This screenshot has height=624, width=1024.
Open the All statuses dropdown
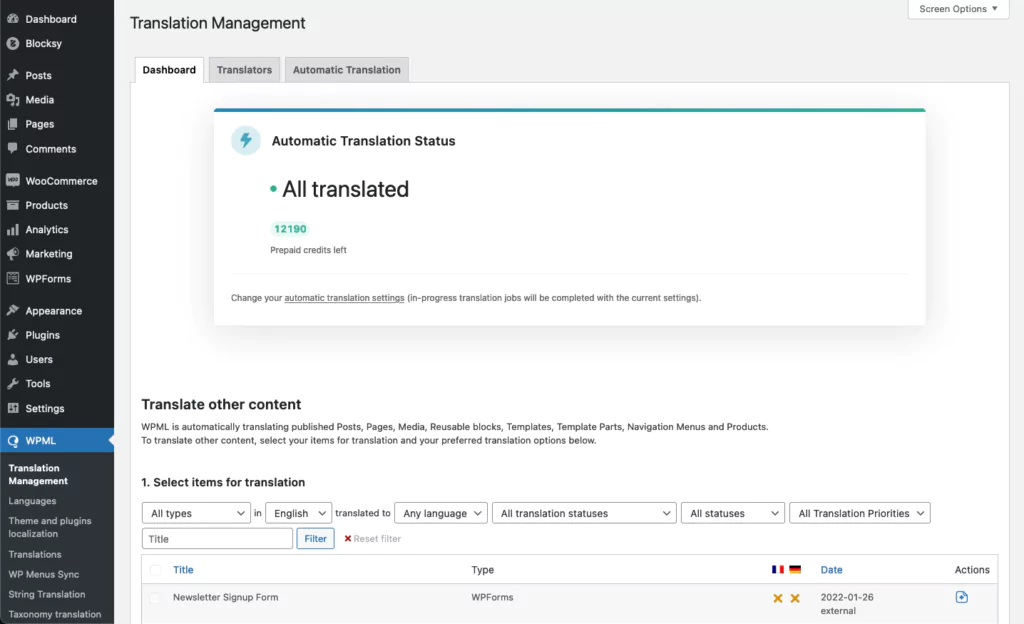(x=733, y=513)
